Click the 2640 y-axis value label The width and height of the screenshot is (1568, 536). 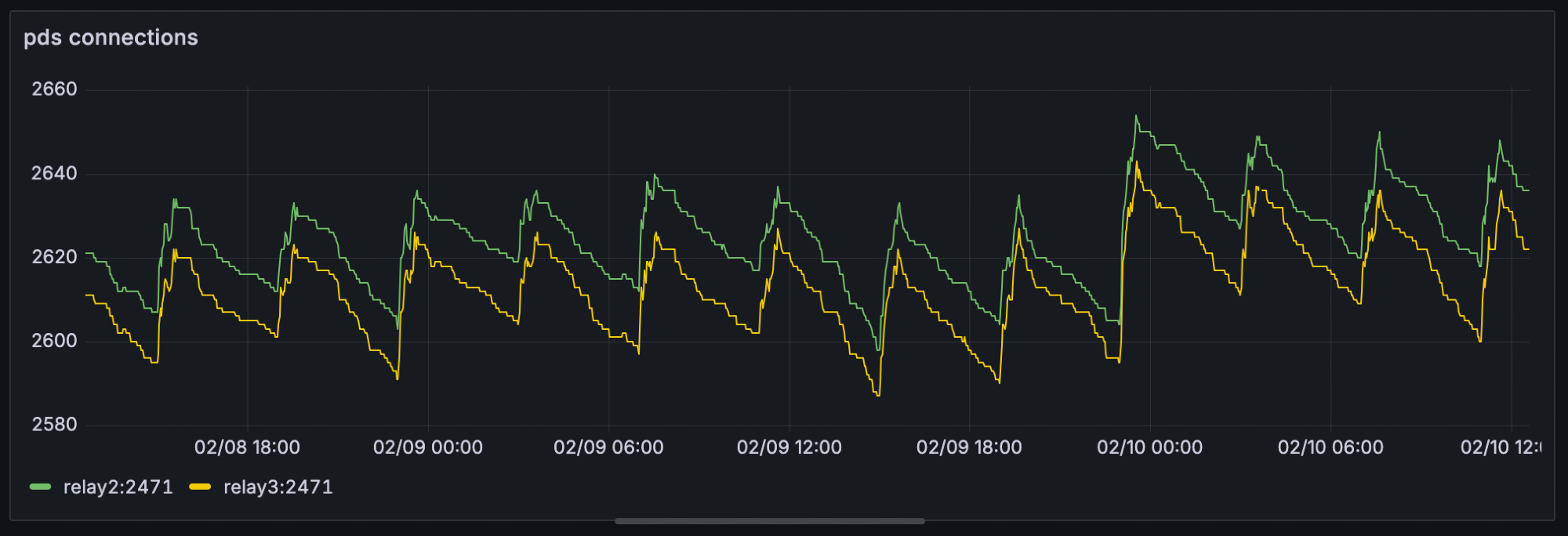point(54,173)
